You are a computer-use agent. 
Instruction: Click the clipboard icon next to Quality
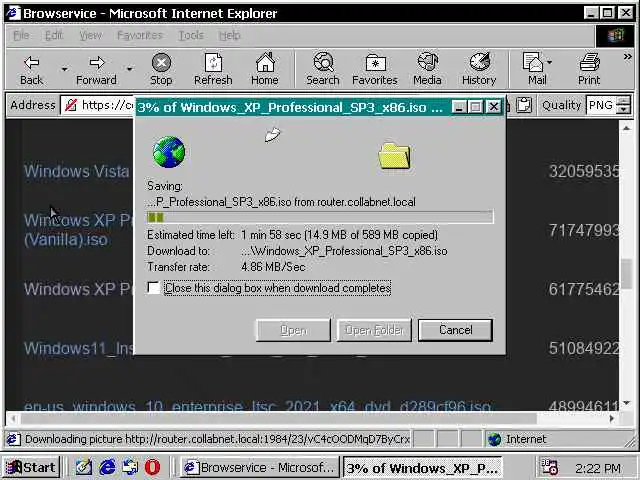click(524, 105)
